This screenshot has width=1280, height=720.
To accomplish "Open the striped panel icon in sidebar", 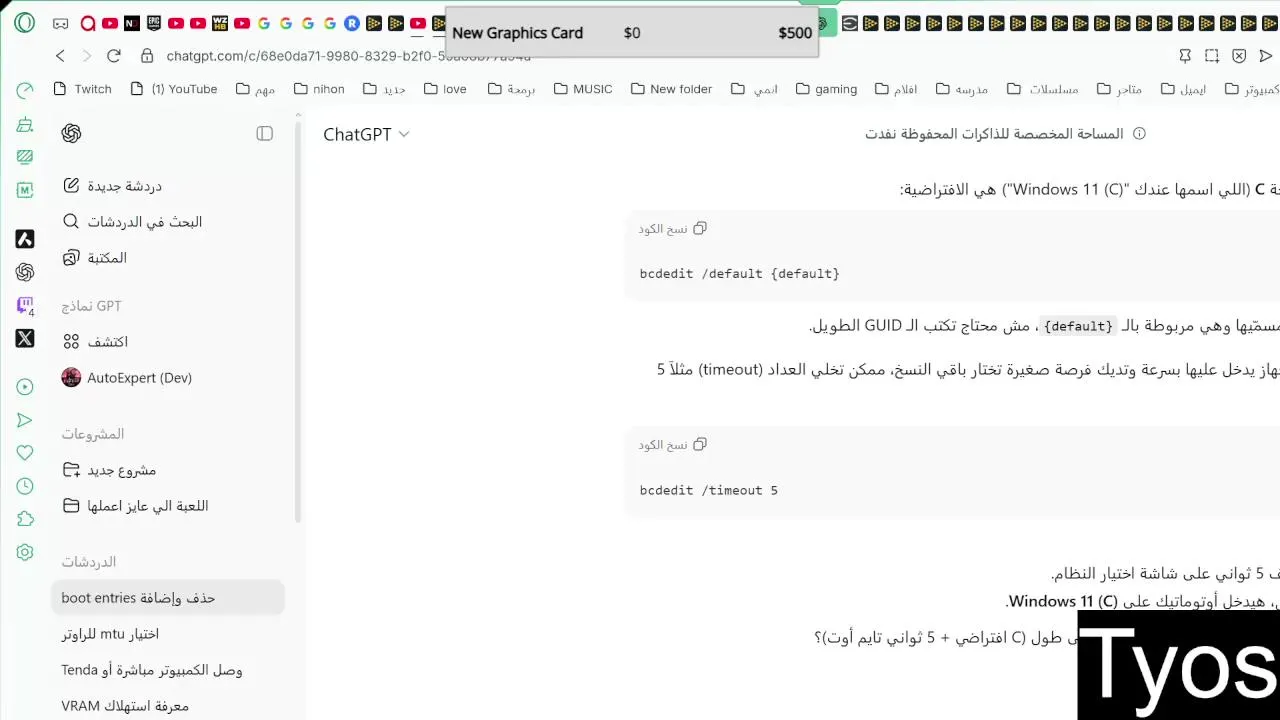I will pyautogui.click(x=25, y=157).
